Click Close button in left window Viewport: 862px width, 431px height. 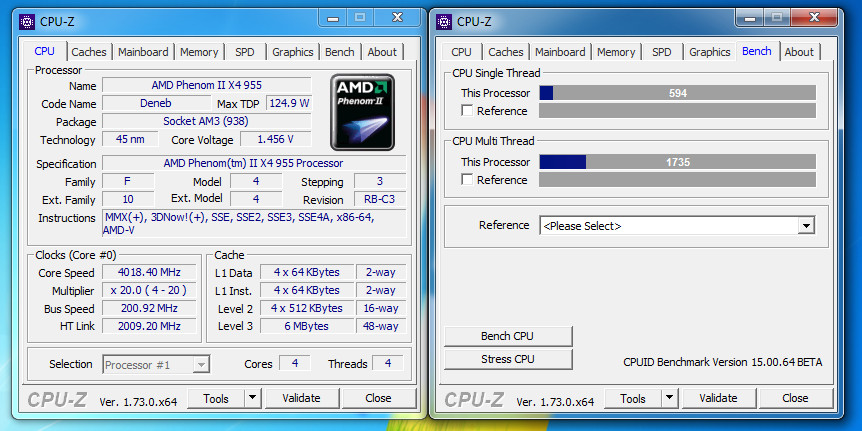pyautogui.click(x=378, y=398)
